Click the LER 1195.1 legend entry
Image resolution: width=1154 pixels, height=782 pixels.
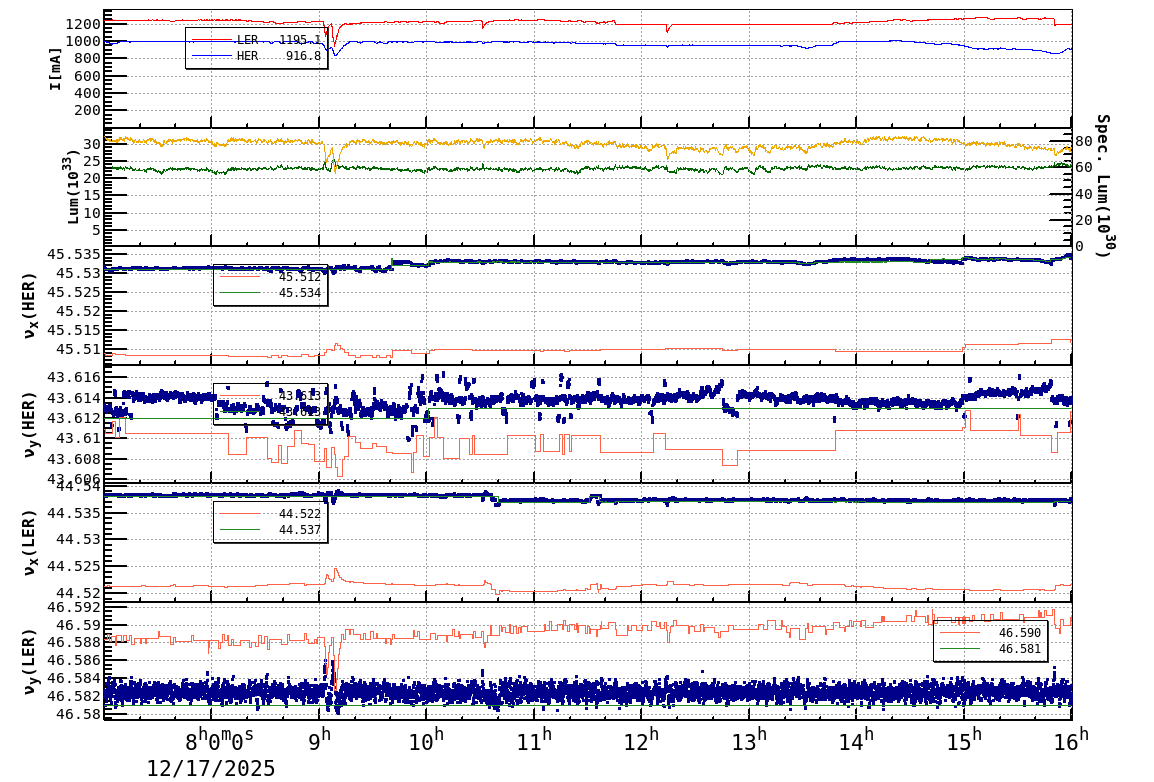[256, 40]
